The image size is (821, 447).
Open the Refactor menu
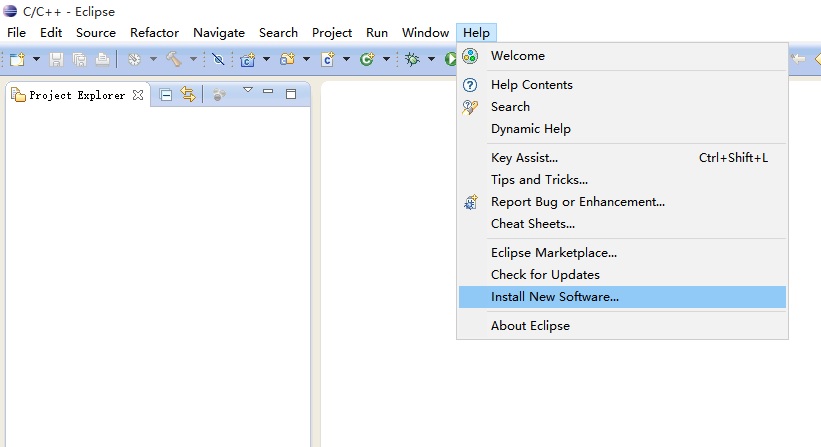tap(154, 32)
